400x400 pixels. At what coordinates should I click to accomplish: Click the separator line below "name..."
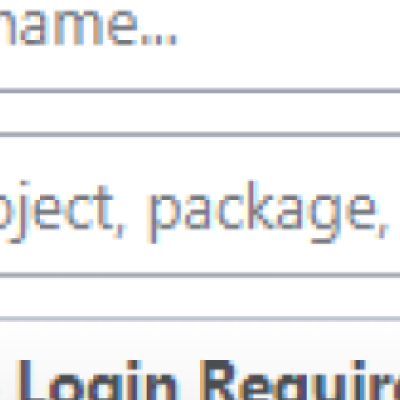pos(200,91)
